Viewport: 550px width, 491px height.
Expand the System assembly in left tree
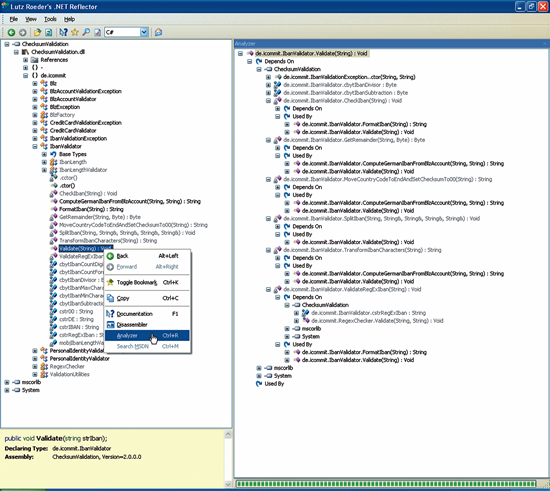(x=7, y=390)
